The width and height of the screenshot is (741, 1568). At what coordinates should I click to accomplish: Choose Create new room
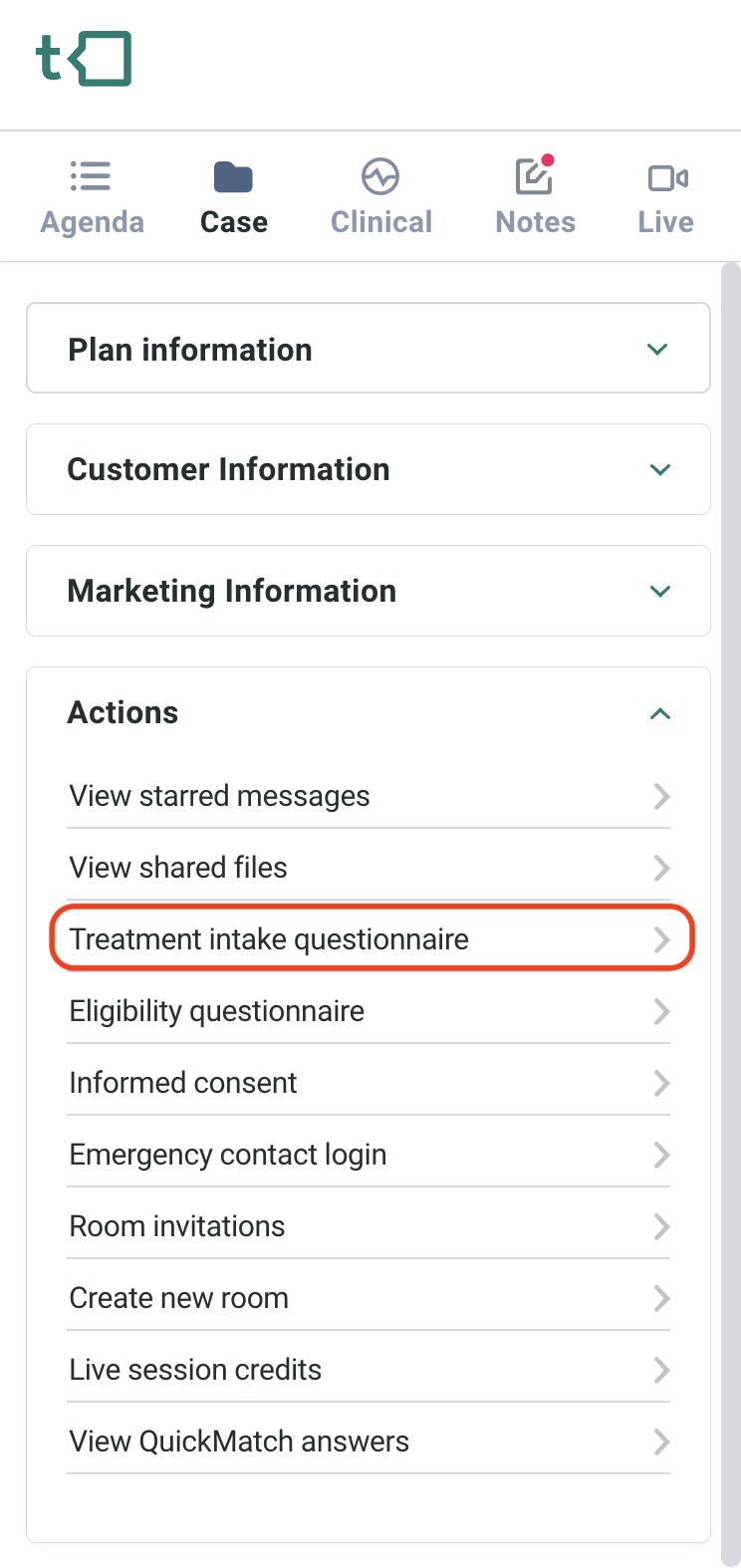(179, 1298)
